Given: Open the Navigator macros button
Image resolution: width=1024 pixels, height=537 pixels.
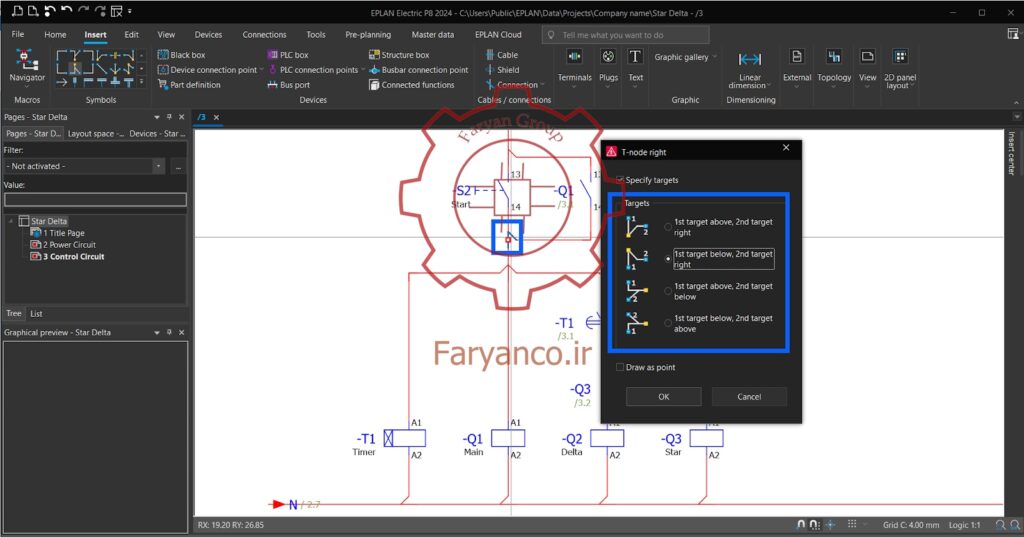Looking at the screenshot, I should [27, 66].
